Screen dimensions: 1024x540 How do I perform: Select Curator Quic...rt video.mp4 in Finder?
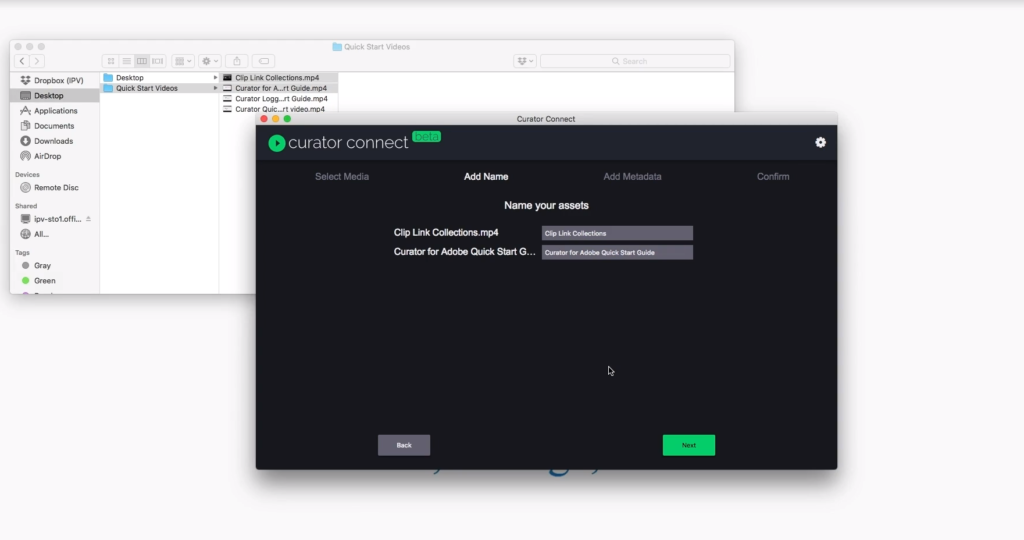click(x=279, y=109)
